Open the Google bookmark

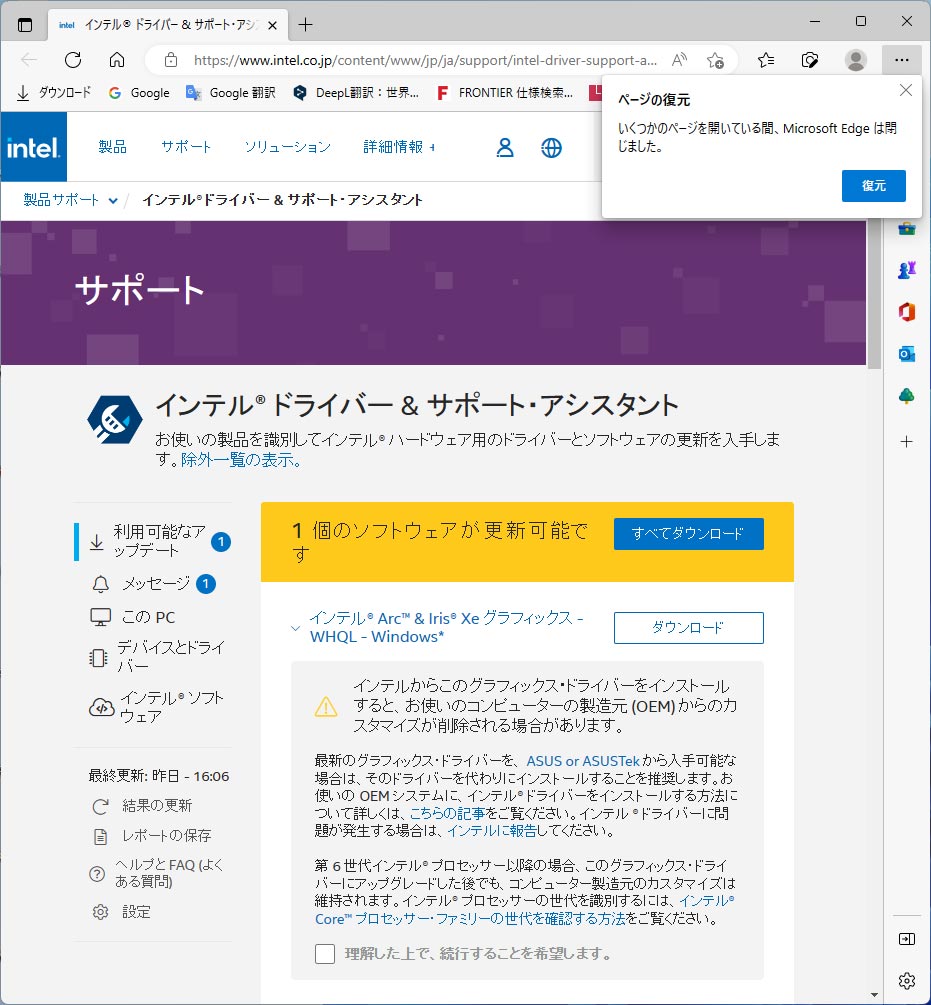(x=139, y=93)
